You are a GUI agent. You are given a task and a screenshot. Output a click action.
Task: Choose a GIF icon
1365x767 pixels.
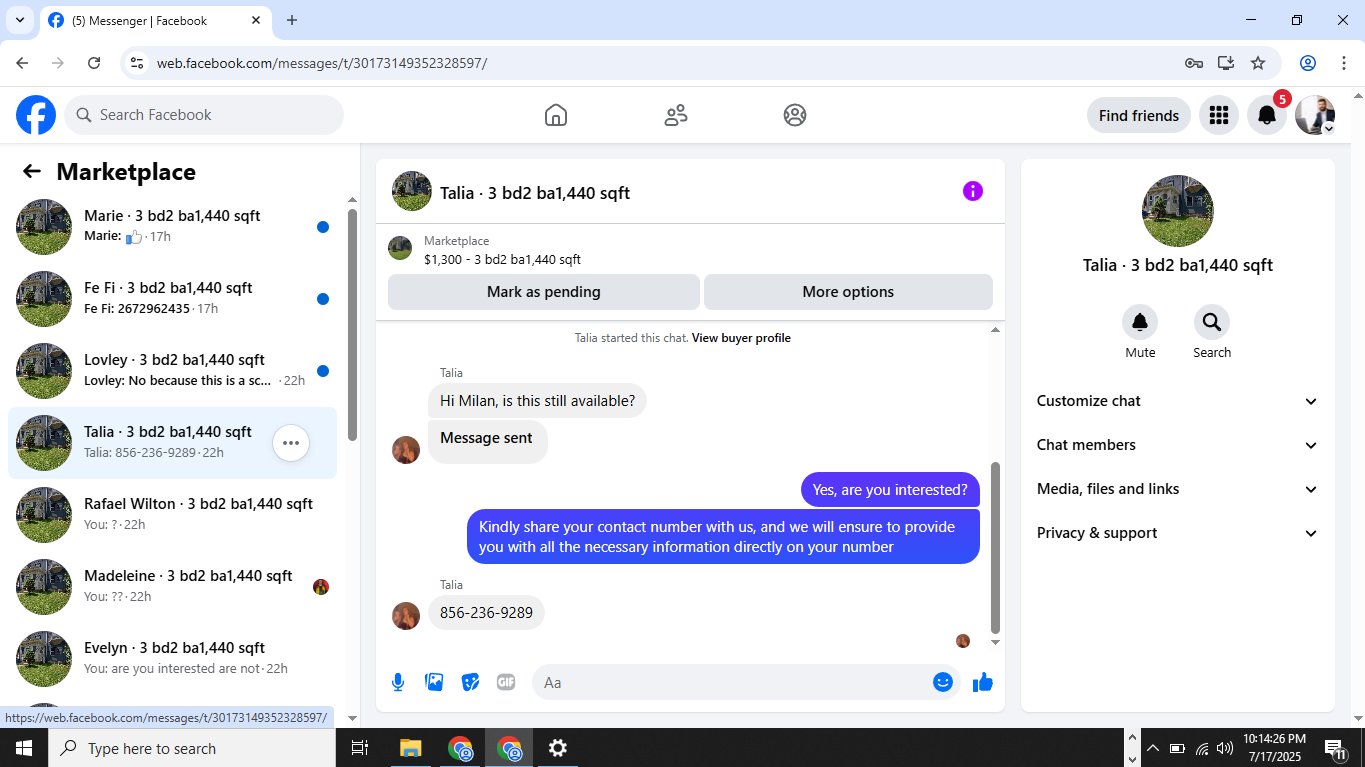tap(506, 682)
